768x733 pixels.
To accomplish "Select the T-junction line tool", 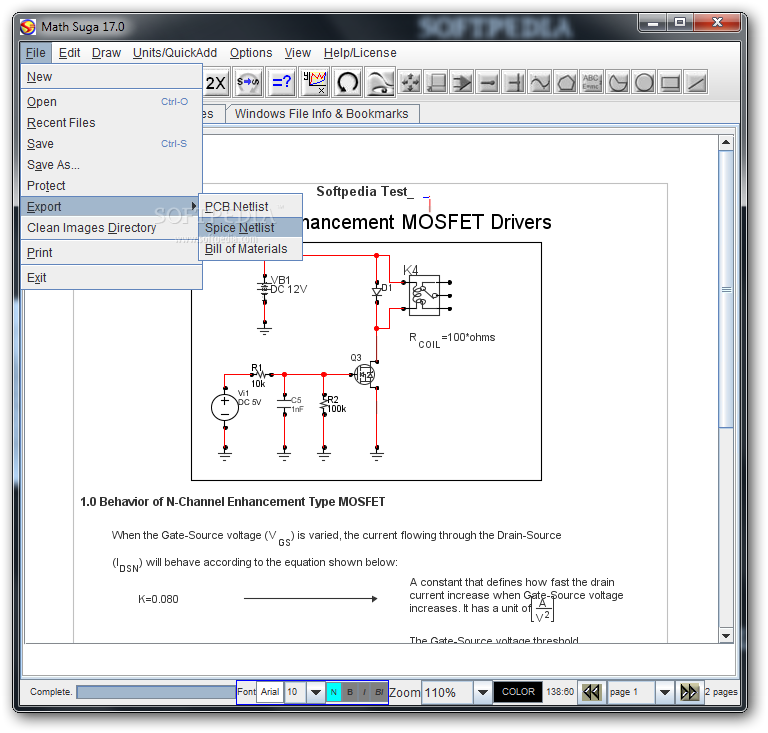I will [x=514, y=82].
